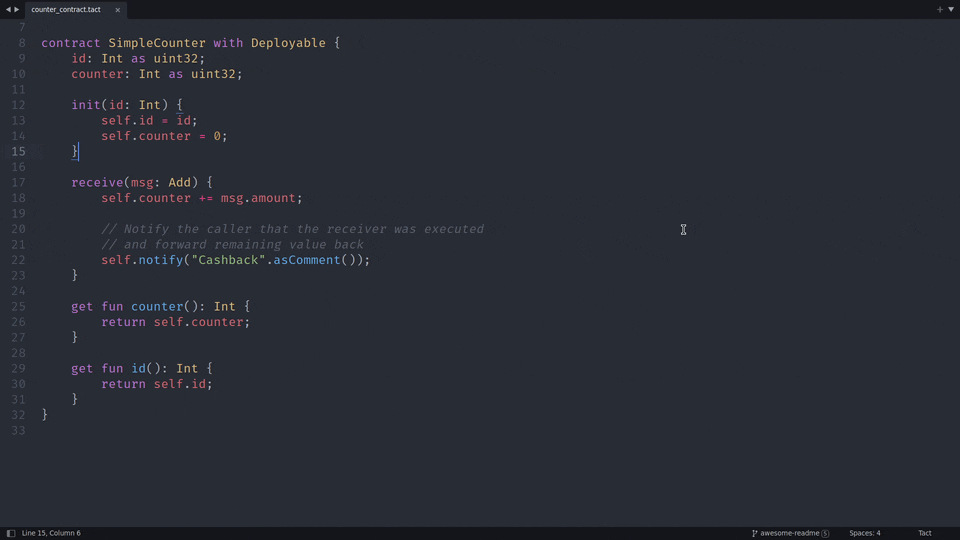Click the closing brace on line 32
Image resolution: width=960 pixels, height=540 pixels.
click(45, 414)
